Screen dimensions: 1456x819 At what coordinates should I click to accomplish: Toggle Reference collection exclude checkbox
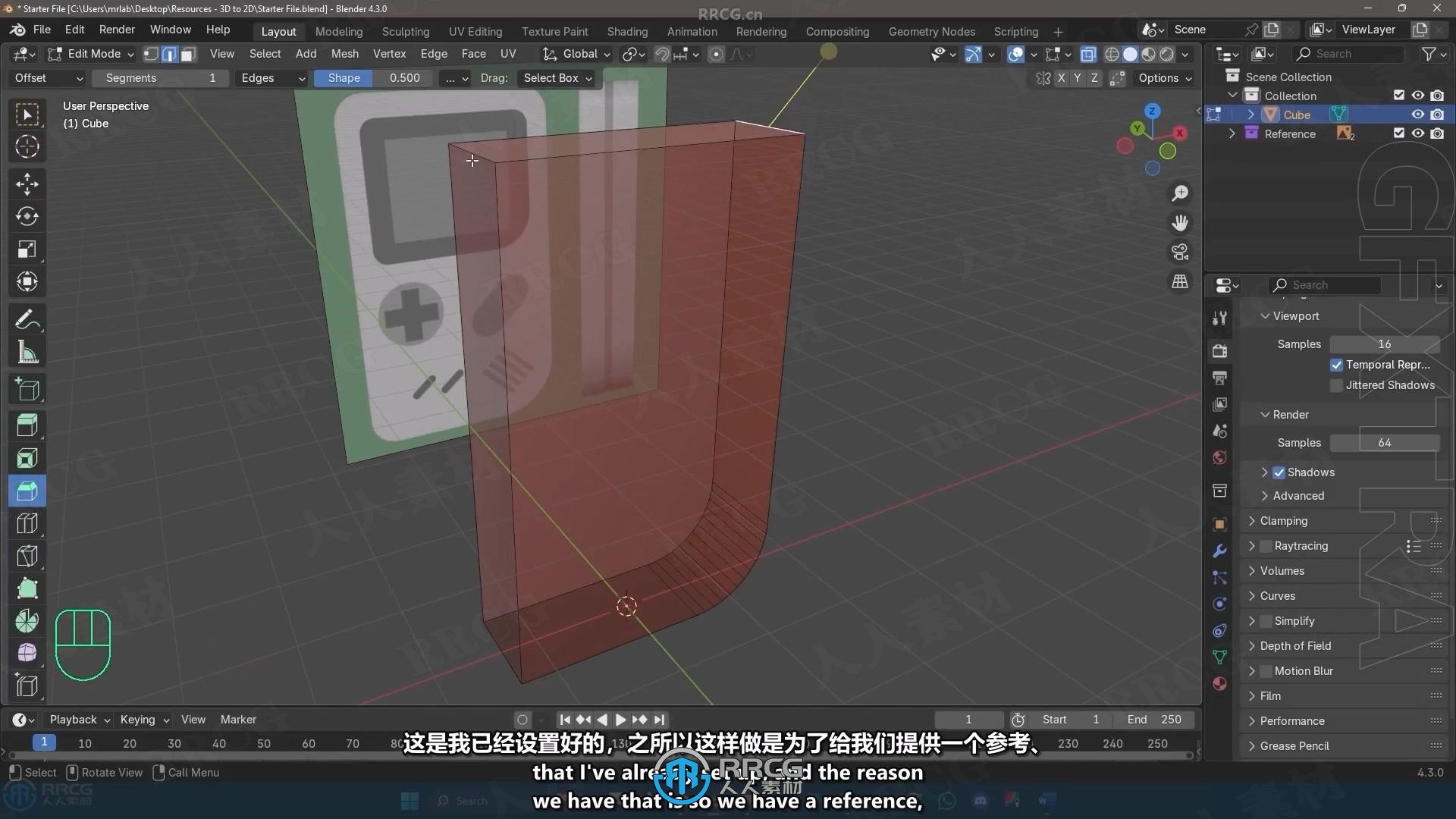pyautogui.click(x=1398, y=133)
